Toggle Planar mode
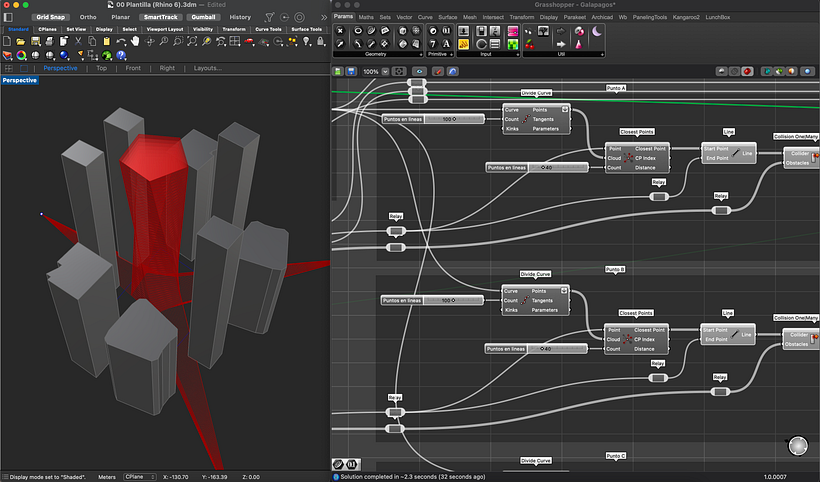 click(120, 17)
